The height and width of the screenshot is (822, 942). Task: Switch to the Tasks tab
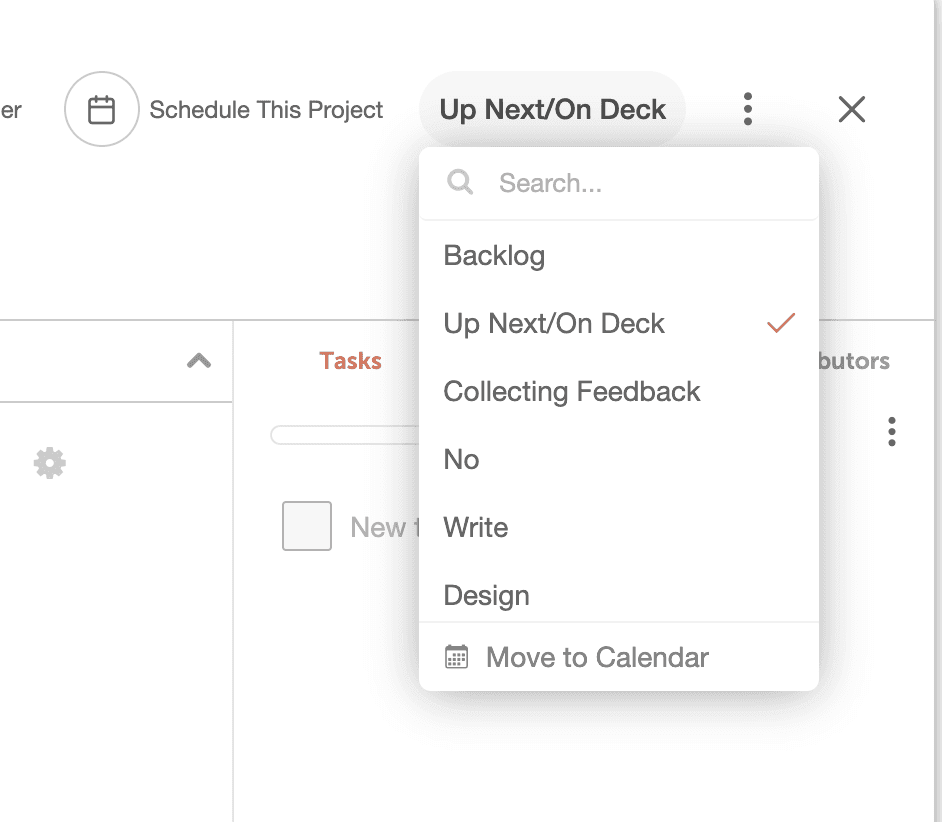350,361
